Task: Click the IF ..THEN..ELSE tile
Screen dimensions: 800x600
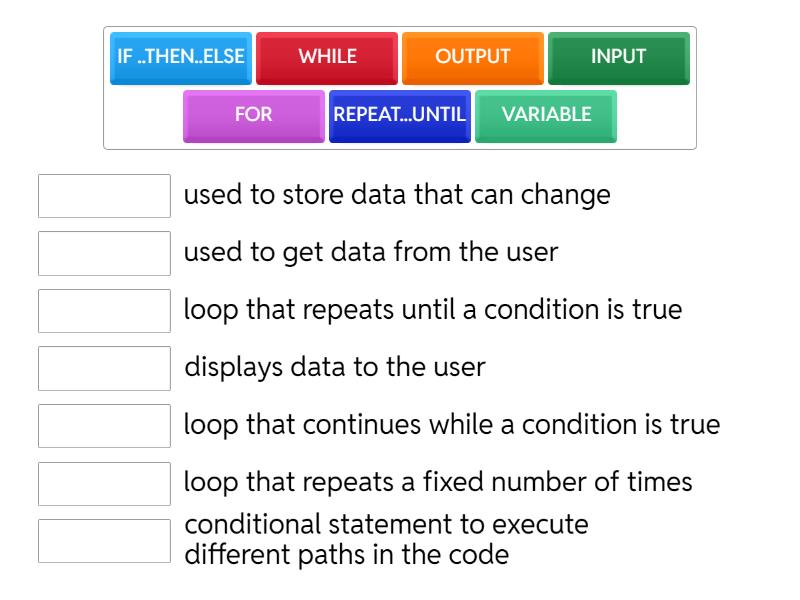Action: (181, 57)
